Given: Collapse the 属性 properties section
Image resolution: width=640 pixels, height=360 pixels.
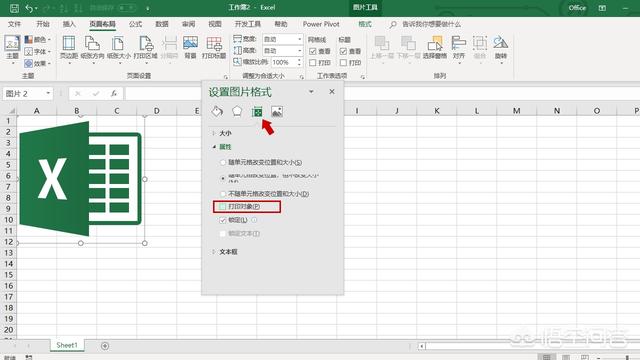Looking at the screenshot, I should [x=221, y=147].
